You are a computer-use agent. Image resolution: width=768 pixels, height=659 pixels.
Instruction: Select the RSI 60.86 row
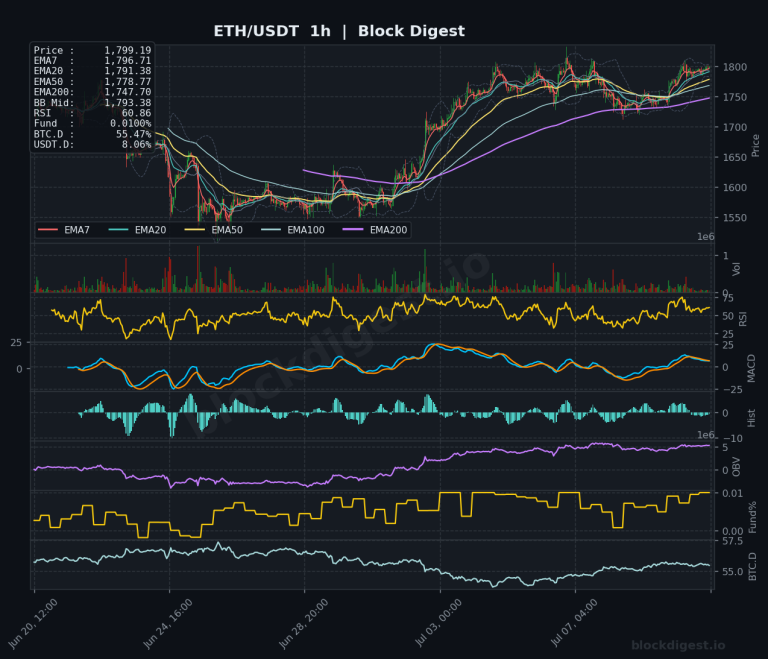(x=93, y=113)
